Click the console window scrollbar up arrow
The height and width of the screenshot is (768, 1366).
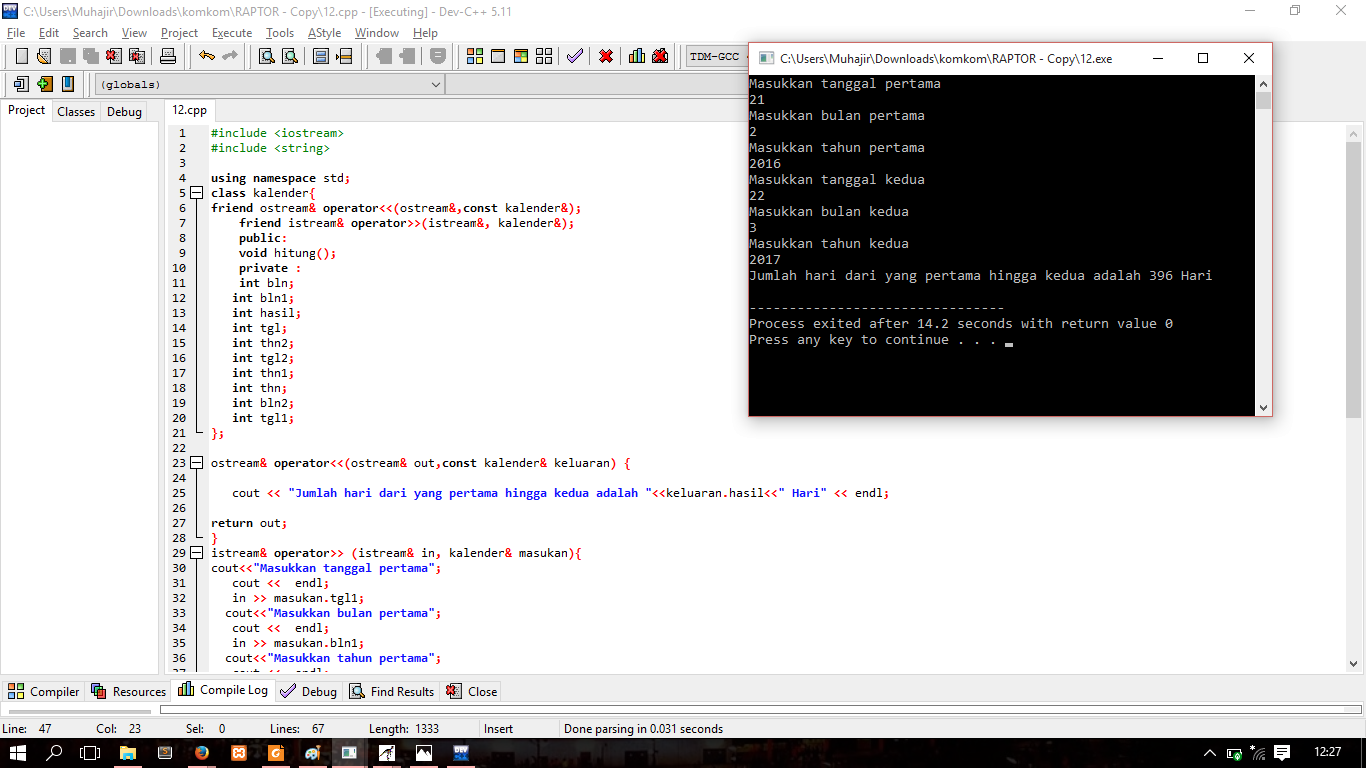[x=1263, y=84]
